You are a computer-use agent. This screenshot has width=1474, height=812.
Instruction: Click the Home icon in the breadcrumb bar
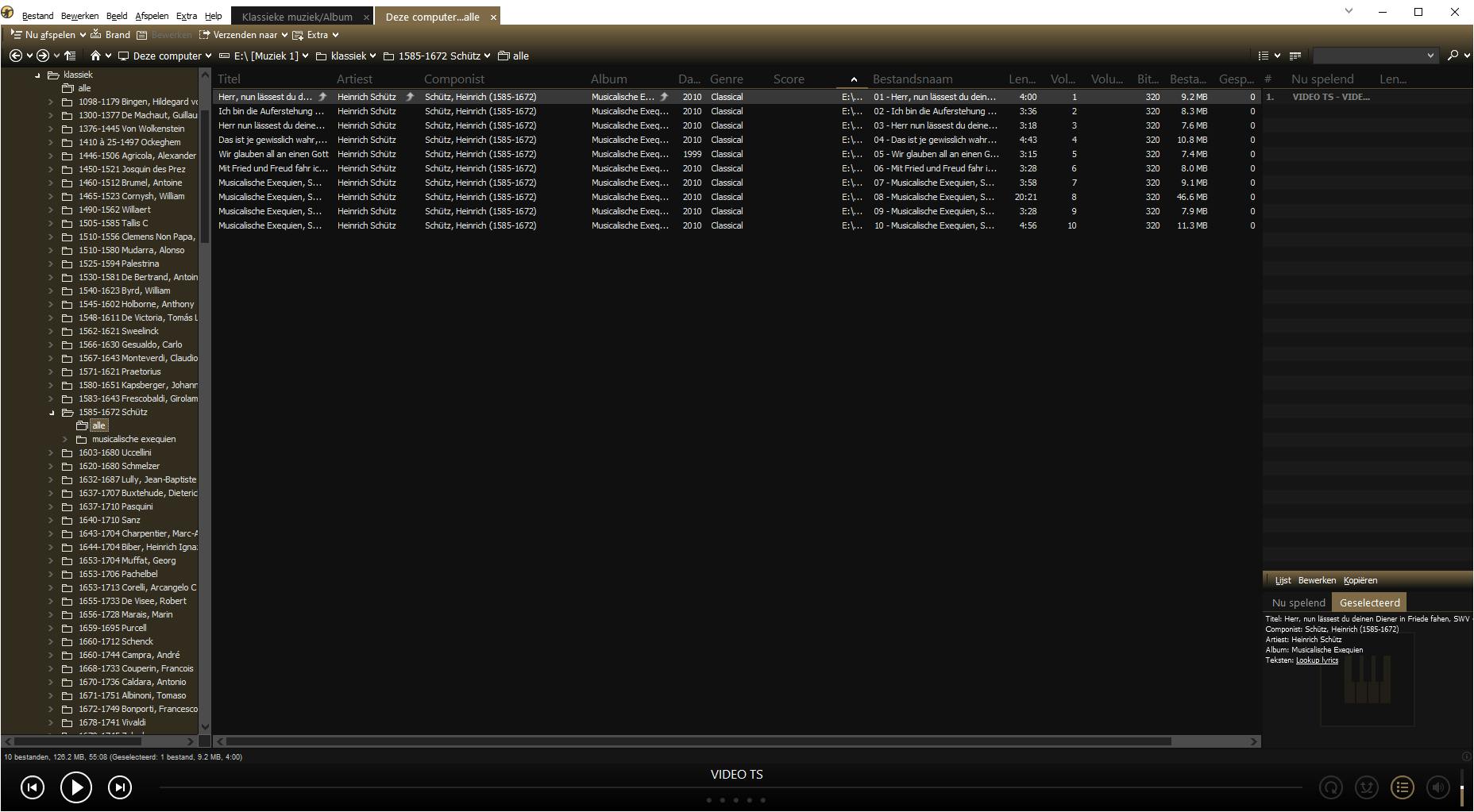[x=95, y=56]
